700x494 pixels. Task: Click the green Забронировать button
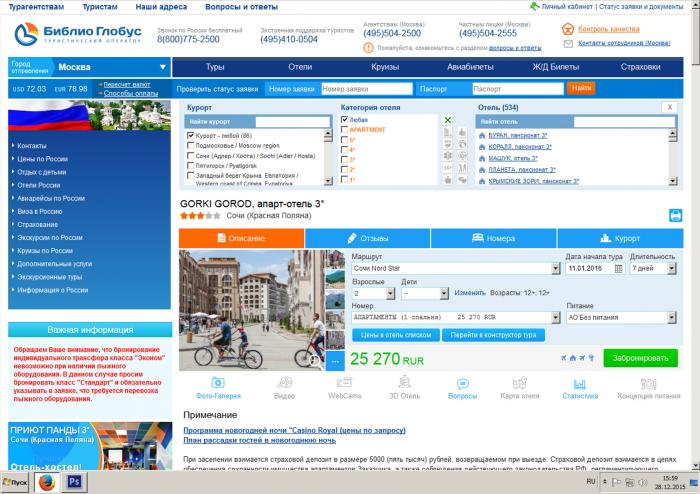coord(640,358)
